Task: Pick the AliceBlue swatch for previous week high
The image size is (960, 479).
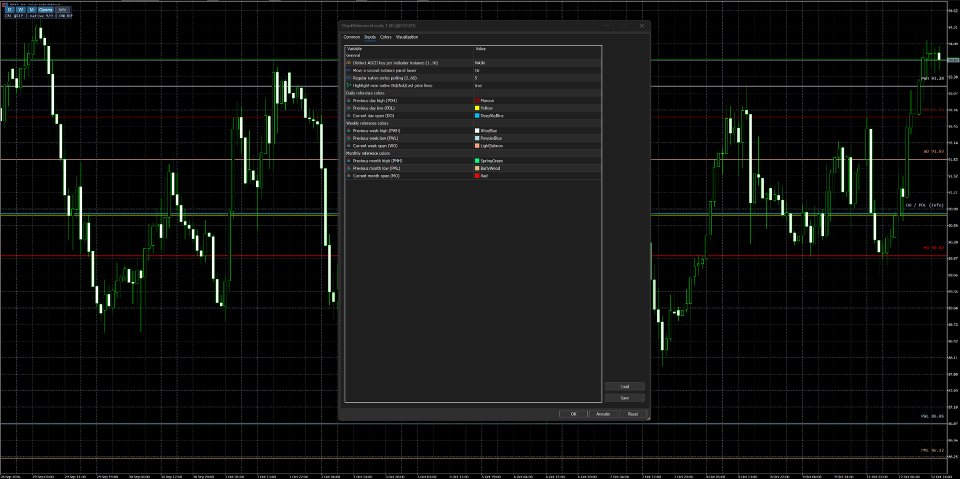Action: coord(477,130)
